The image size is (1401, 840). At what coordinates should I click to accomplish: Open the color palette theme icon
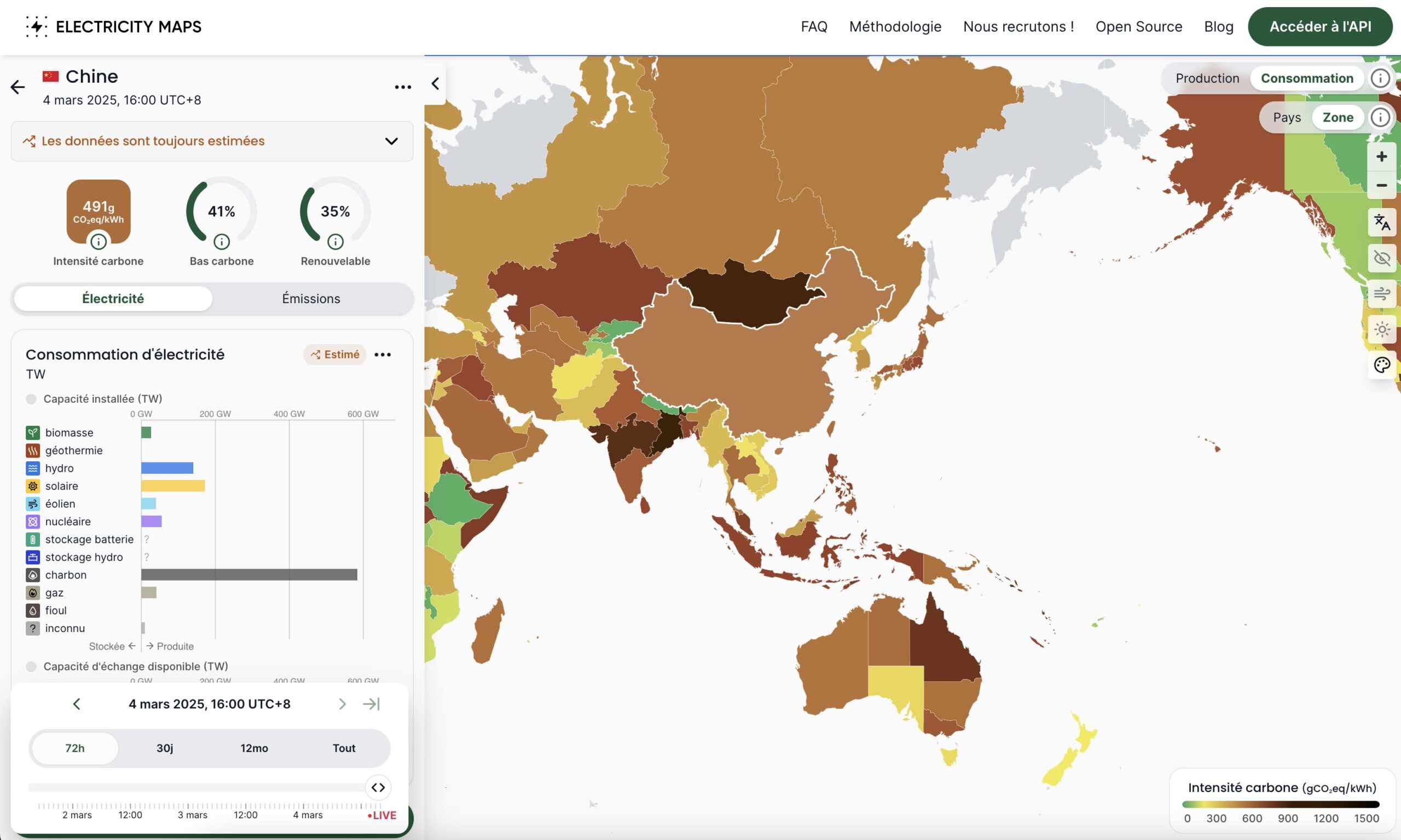coord(1382,365)
